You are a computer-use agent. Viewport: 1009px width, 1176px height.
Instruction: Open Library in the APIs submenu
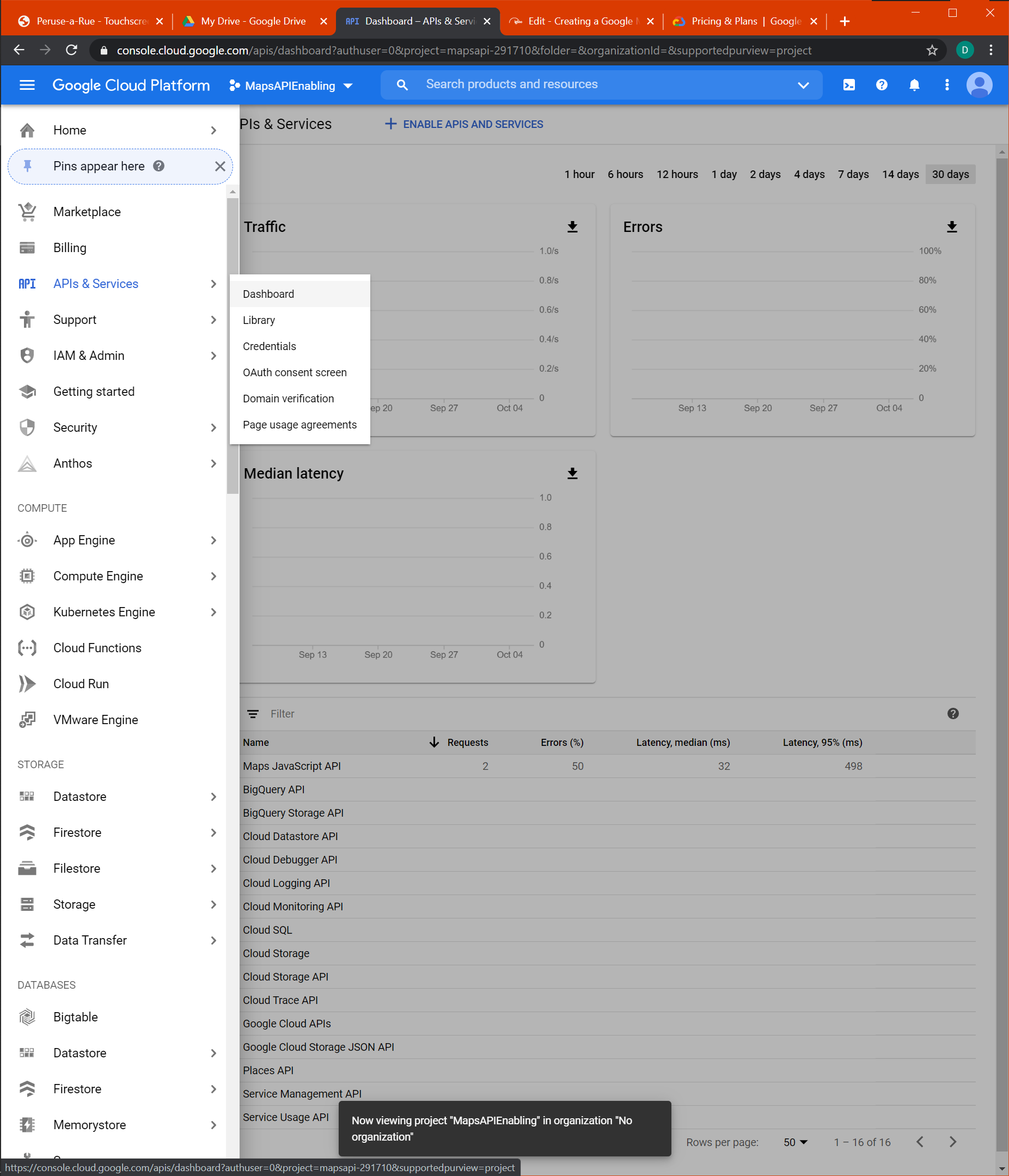(259, 320)
